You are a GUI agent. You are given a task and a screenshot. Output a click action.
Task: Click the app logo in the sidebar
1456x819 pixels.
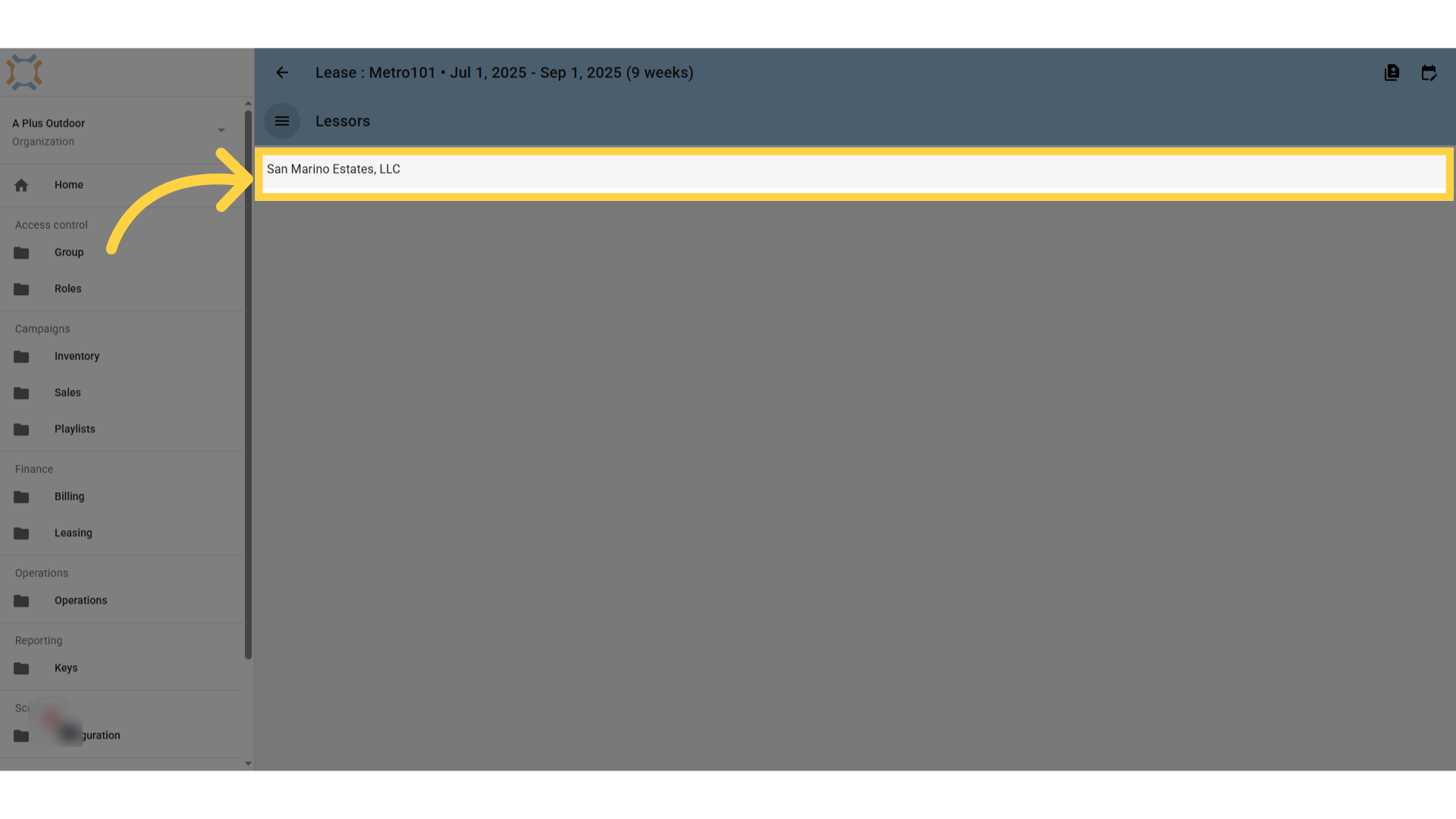pos(24,73)
